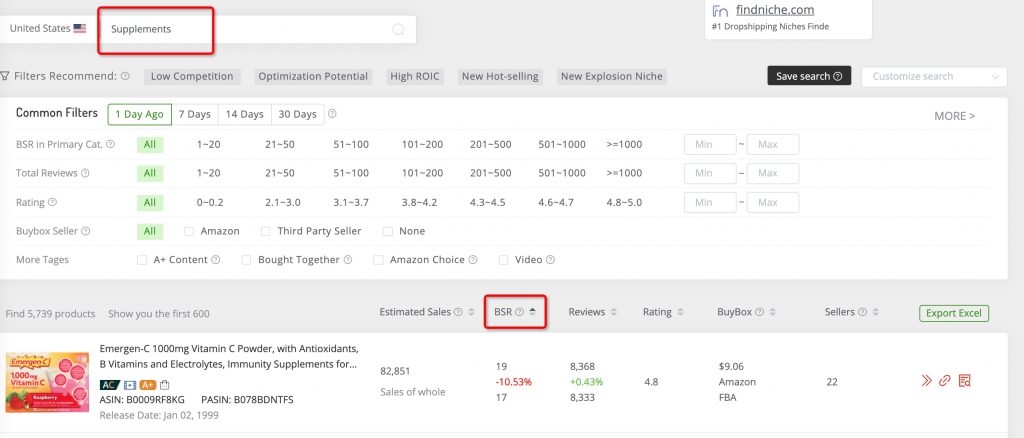Open the findniche.com link
This screenshot has height=438, width=1024.
(x=775, y=10)
